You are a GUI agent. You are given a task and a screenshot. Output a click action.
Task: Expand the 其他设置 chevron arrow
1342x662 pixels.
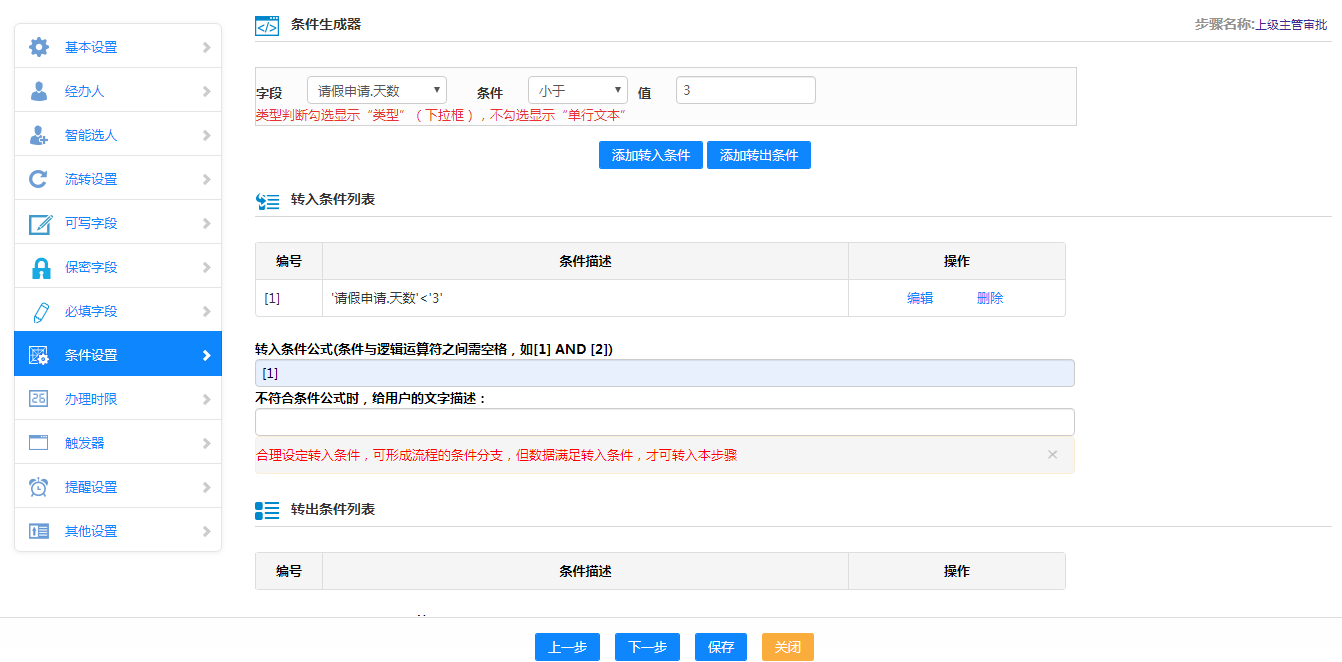[206, 531]
